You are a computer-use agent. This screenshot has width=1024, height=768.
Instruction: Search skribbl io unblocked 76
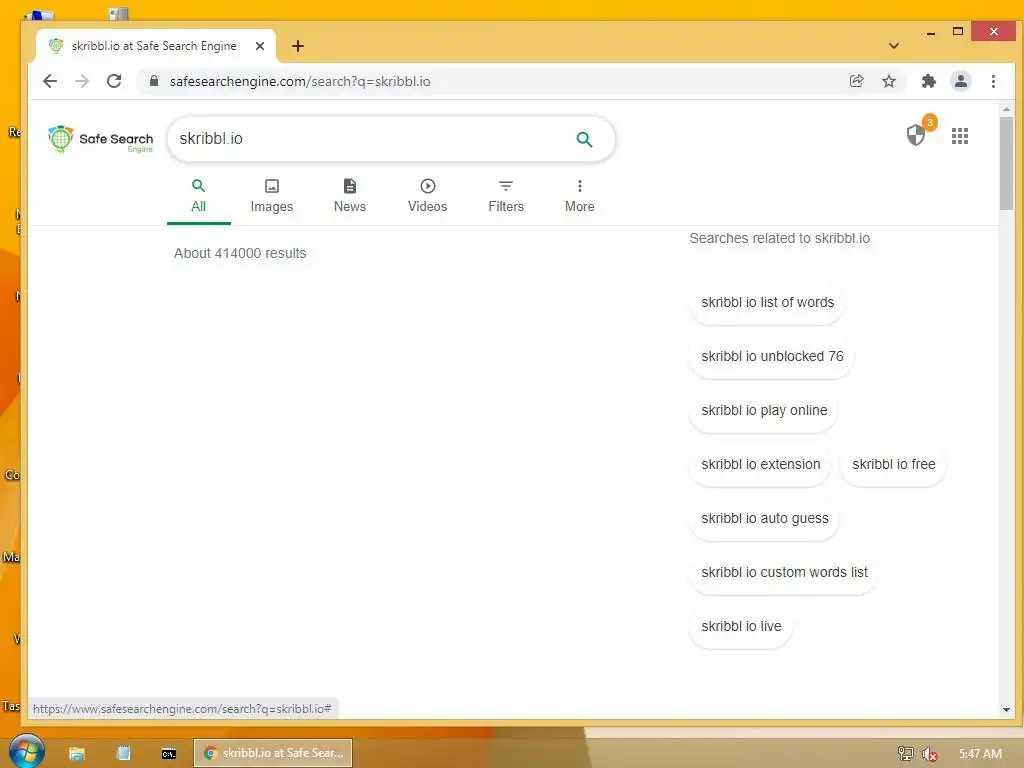(772, 357)
